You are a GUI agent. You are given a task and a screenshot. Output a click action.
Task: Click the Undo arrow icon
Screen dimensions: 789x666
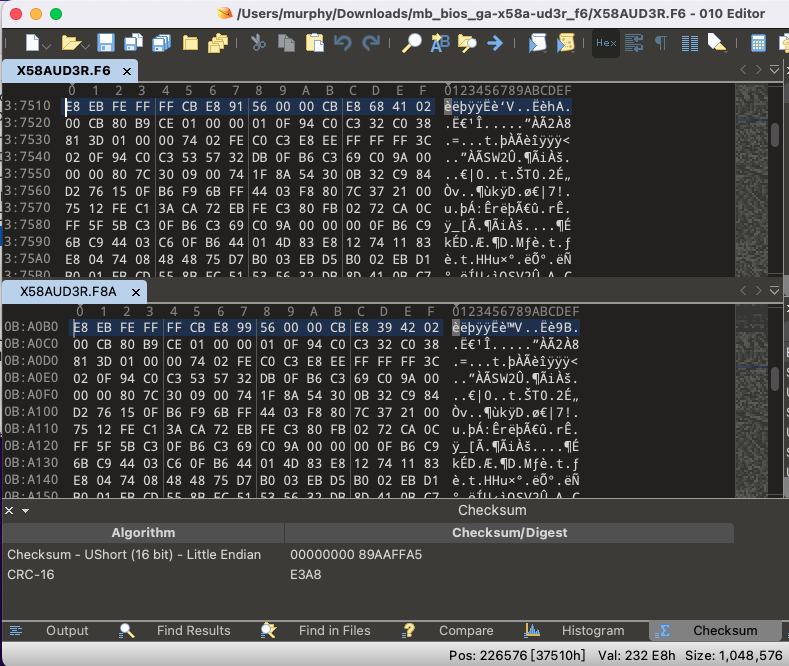tap(343, 43)
